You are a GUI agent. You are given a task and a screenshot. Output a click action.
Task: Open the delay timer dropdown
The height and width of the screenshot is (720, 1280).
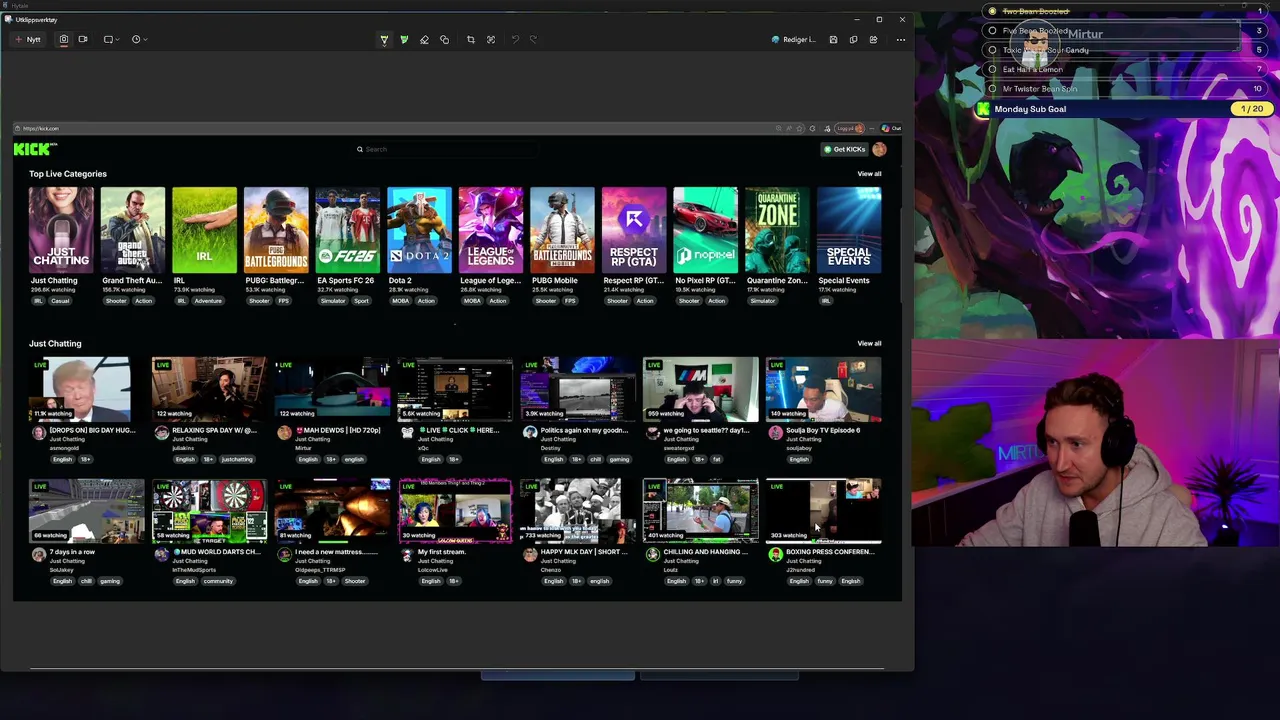click(139, 39)
